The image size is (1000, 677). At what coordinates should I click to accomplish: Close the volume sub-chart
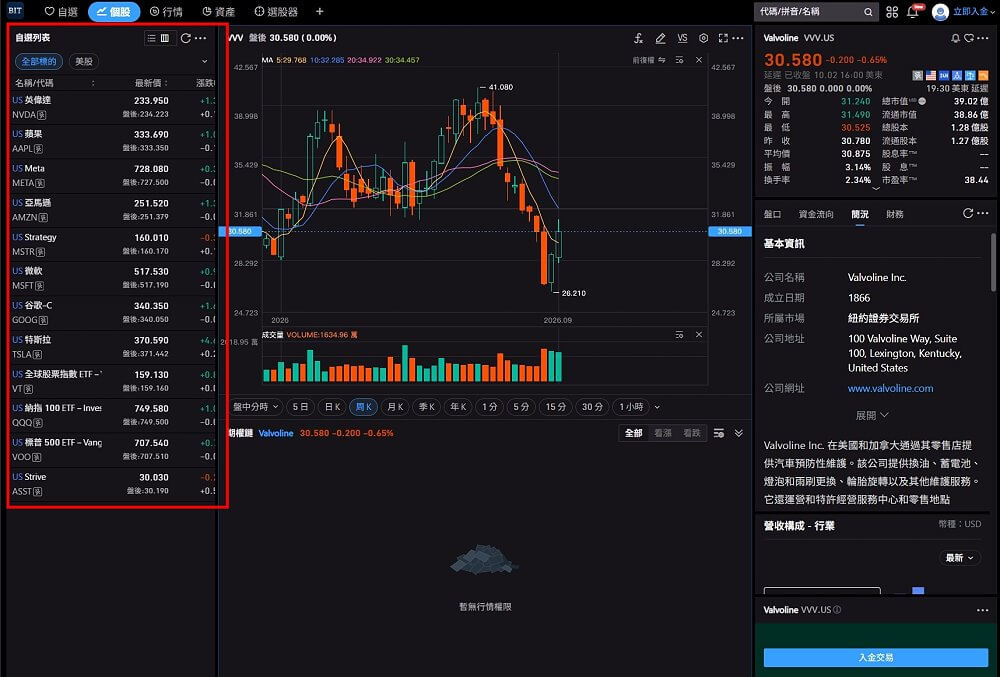pos(699,335)
